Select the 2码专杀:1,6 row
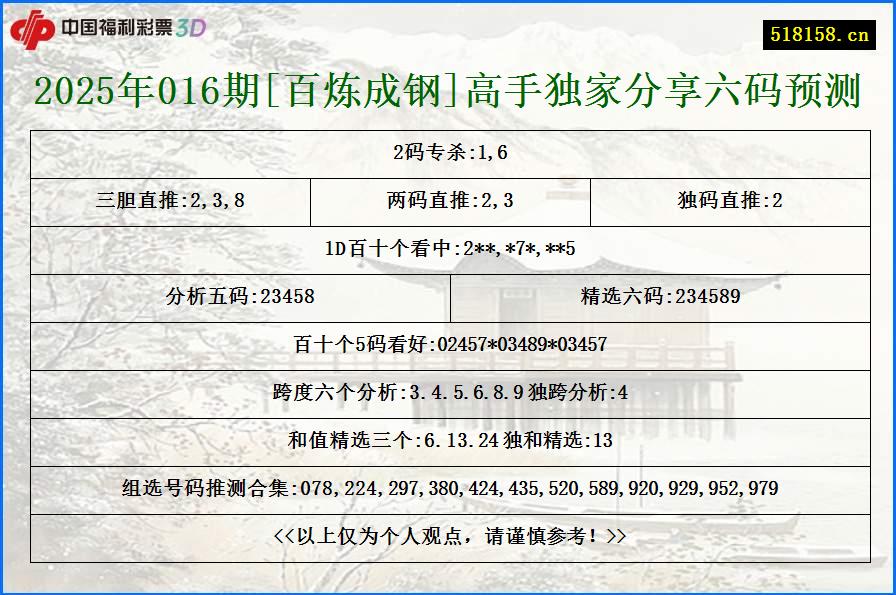The image size is (896, 595). (448, 153)
